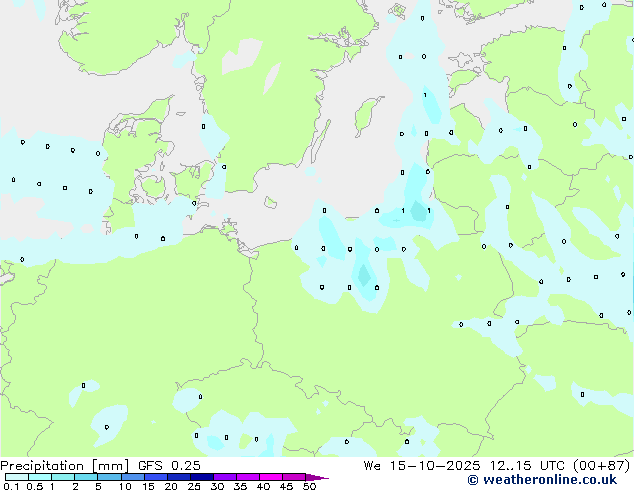Click the "20" legend scale label
Image resolution: width=634 pixels, height=490 pixels.
(171, 486)
